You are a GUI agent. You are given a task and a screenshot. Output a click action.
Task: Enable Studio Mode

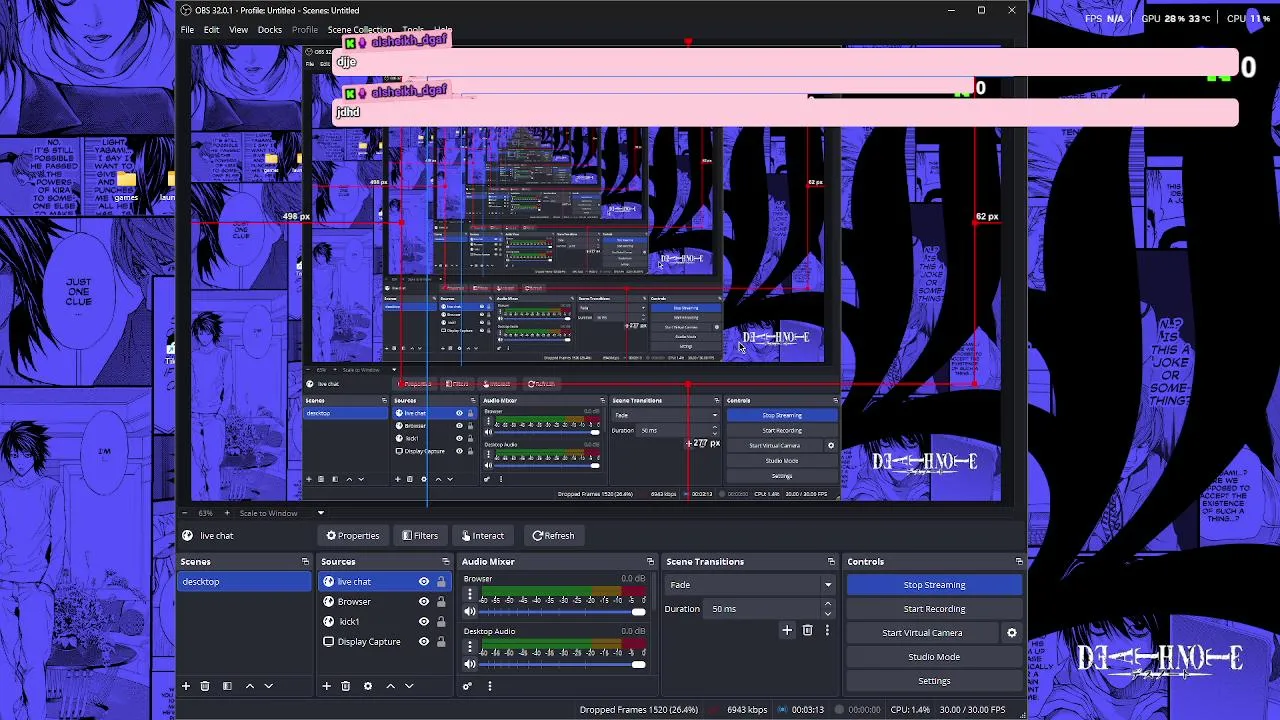(934, 657)
